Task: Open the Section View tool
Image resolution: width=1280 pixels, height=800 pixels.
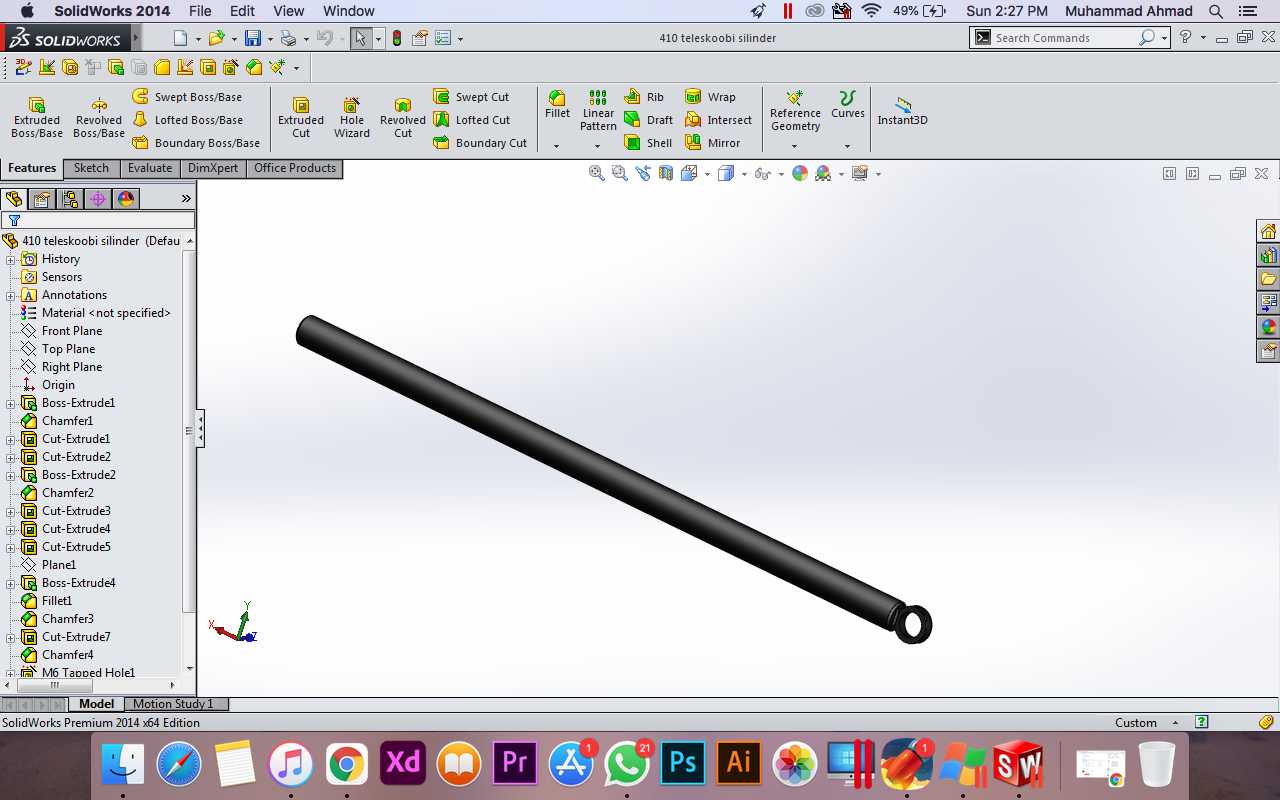Action: point(666,173)
